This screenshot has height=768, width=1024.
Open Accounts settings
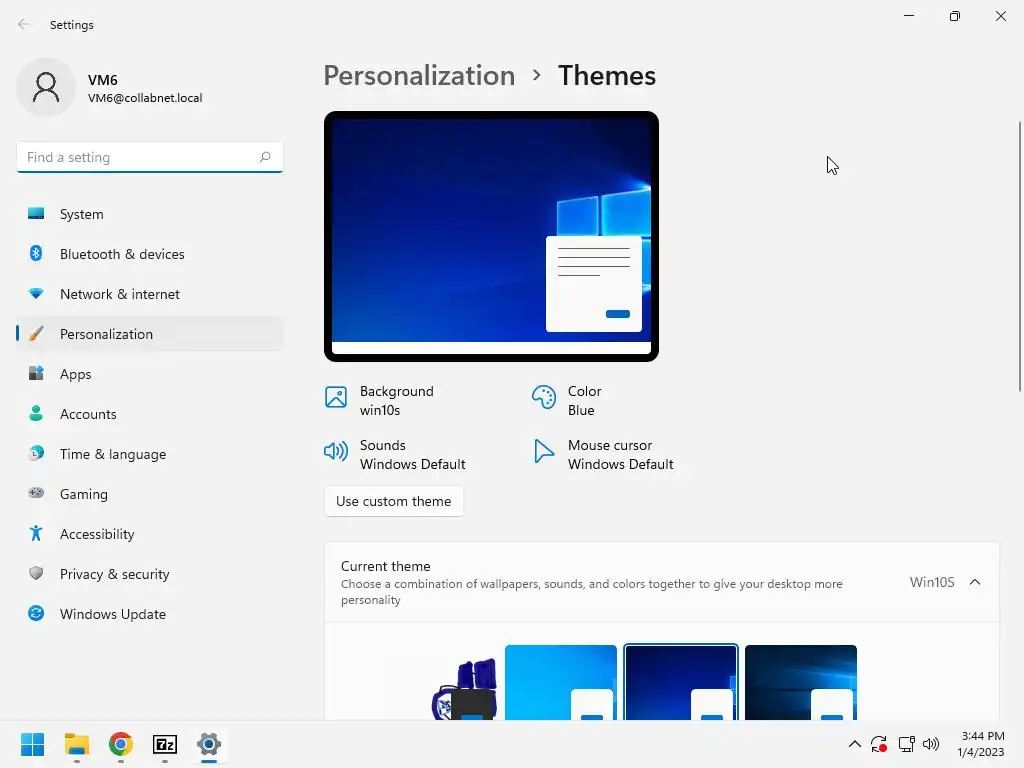click(x=150, y=413)
